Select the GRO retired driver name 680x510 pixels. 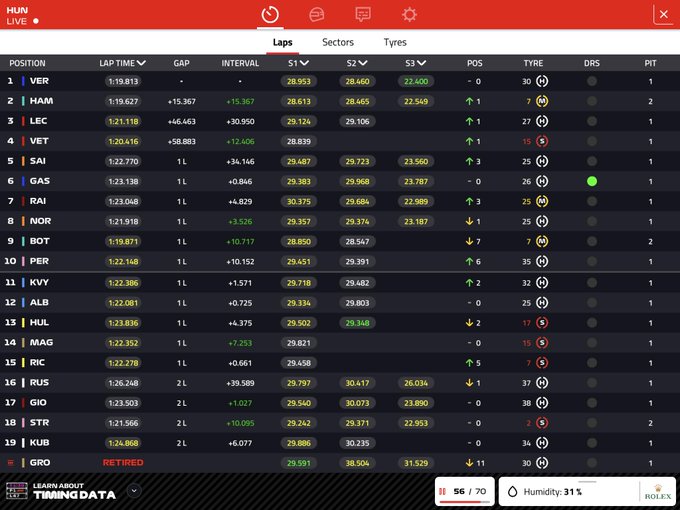40,463
